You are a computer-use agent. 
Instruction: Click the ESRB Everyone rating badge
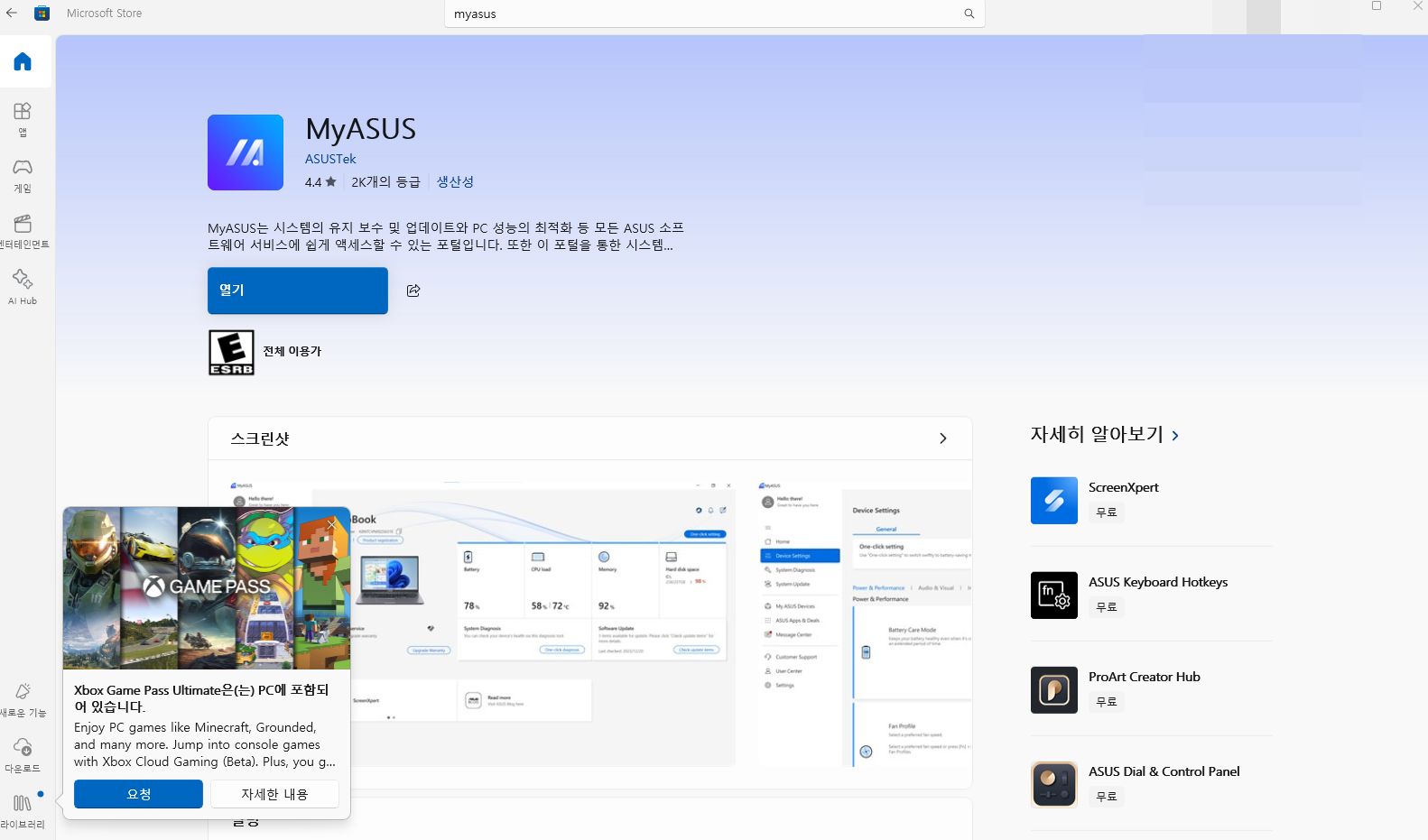pyautogui.click(x=231, y=352)
